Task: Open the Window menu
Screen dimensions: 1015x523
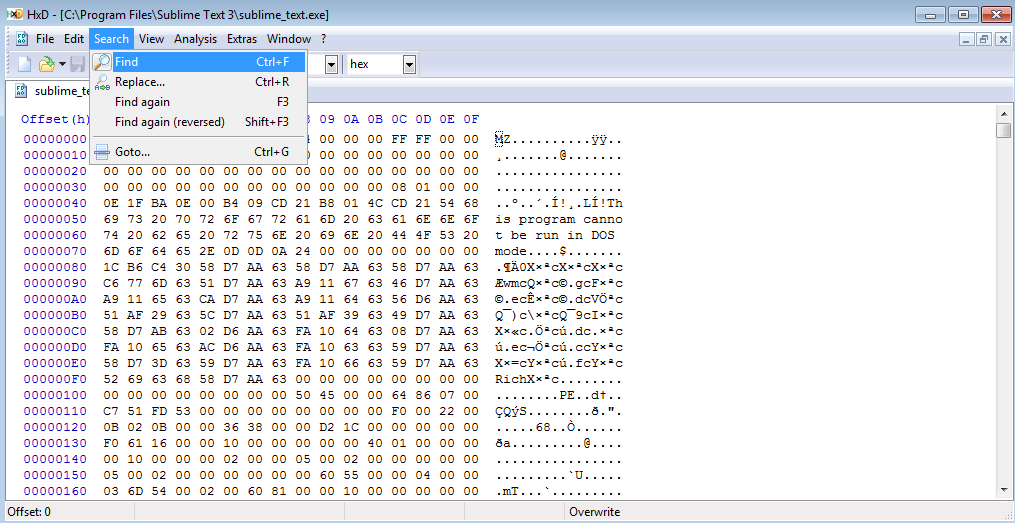Action: coord(289,39)
